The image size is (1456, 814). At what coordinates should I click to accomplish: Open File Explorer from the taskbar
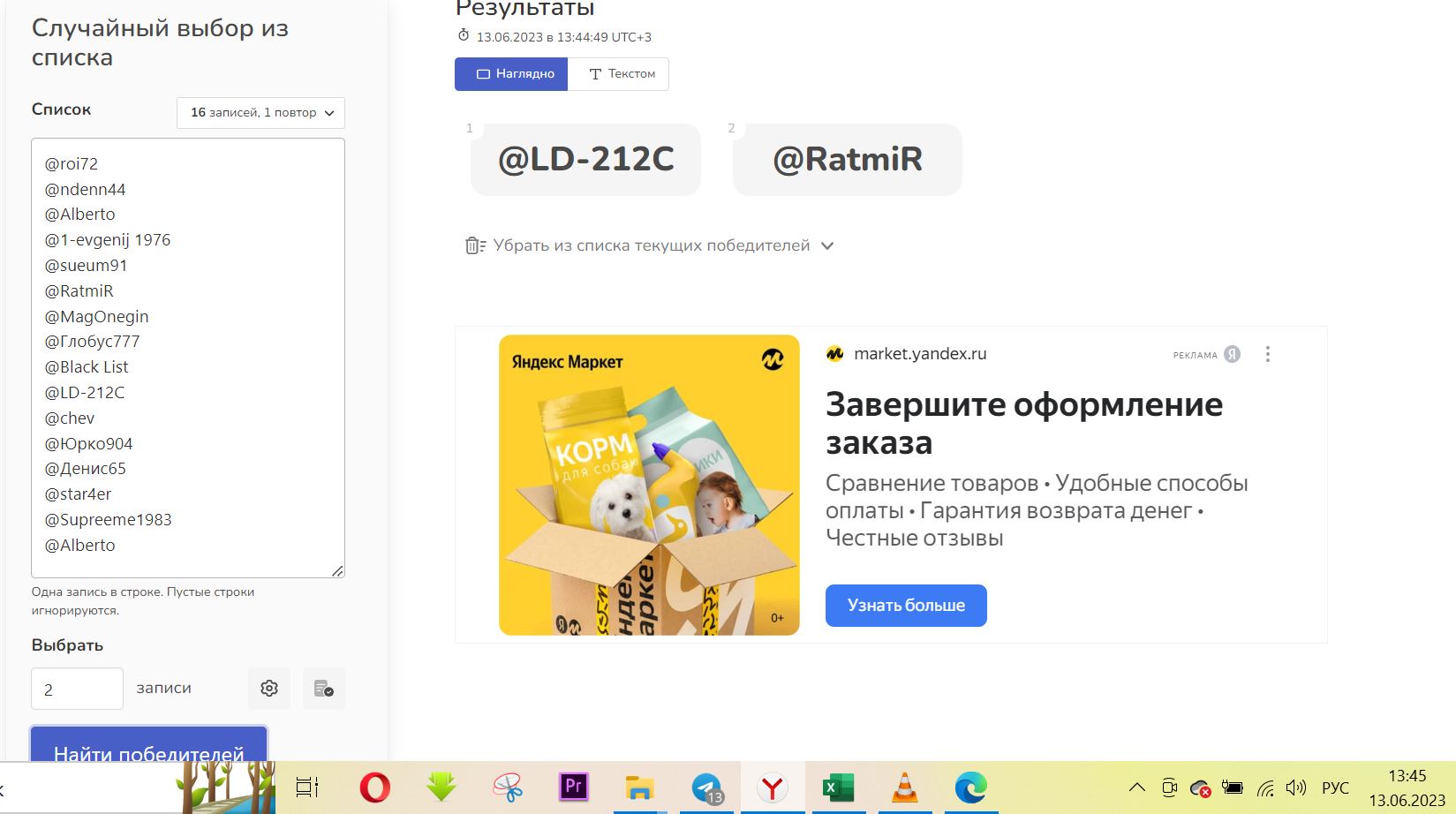tap(639, 787)
